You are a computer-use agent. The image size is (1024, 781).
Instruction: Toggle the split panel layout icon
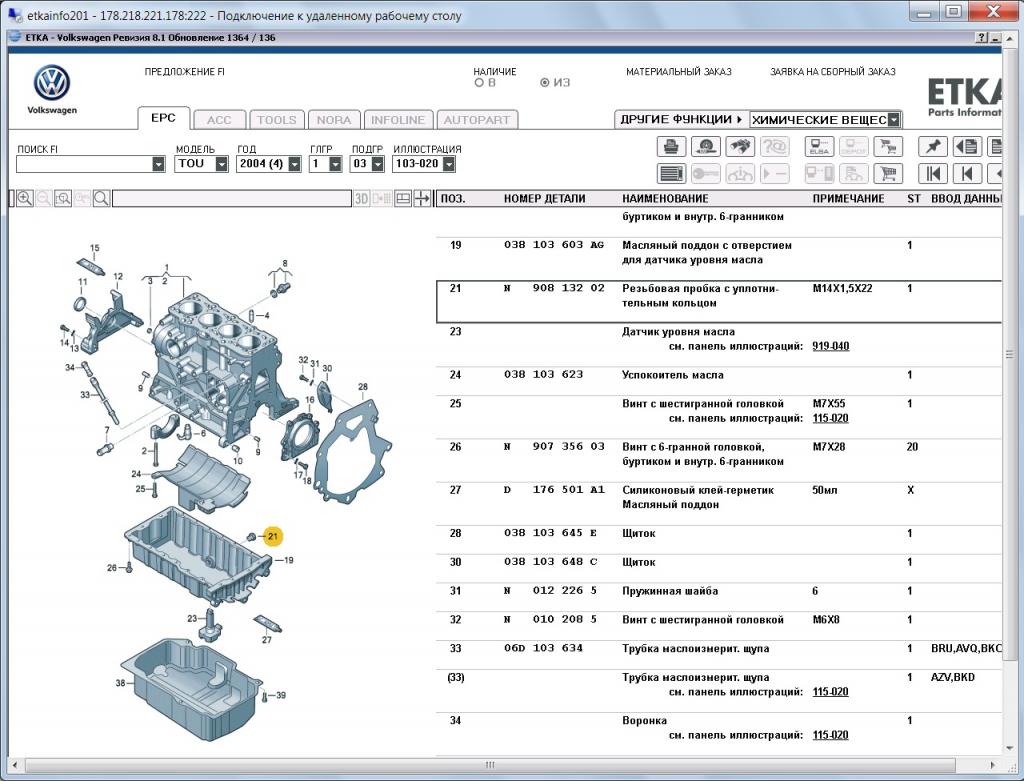[403, 199]
